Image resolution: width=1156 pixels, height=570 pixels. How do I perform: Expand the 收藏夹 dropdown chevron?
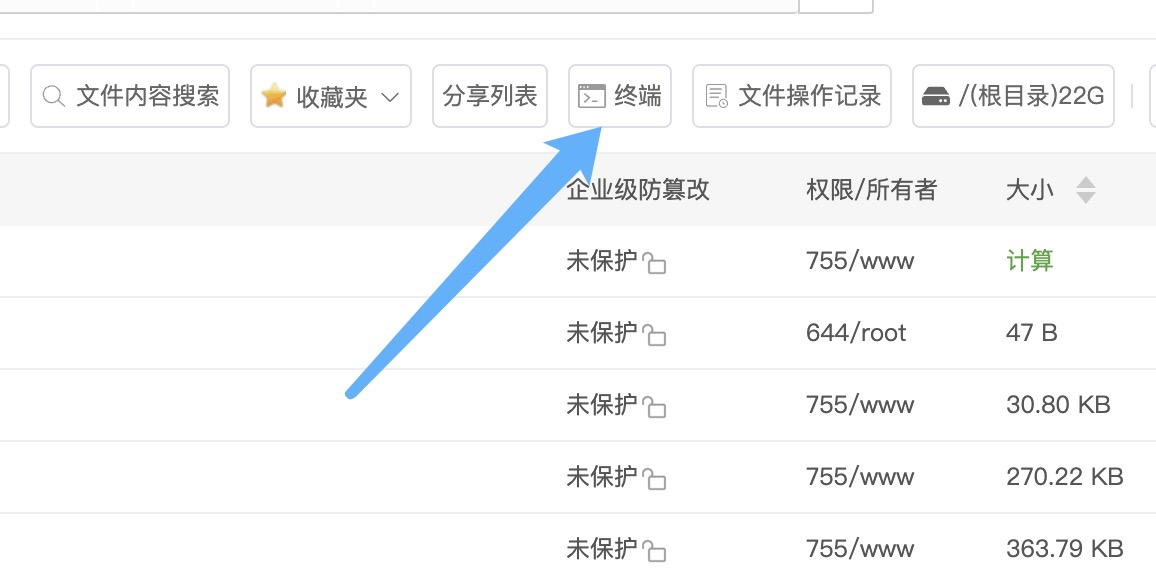[390, 97]
